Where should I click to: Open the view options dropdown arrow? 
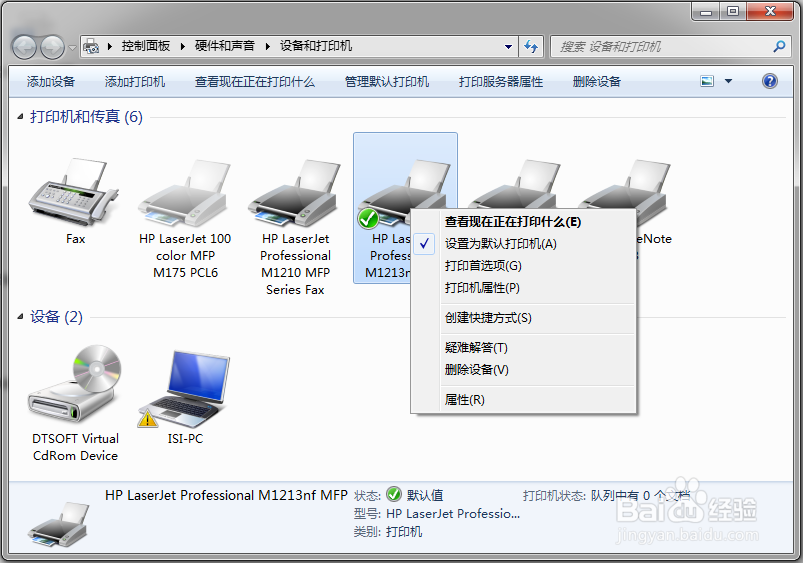tap(728, 81)
